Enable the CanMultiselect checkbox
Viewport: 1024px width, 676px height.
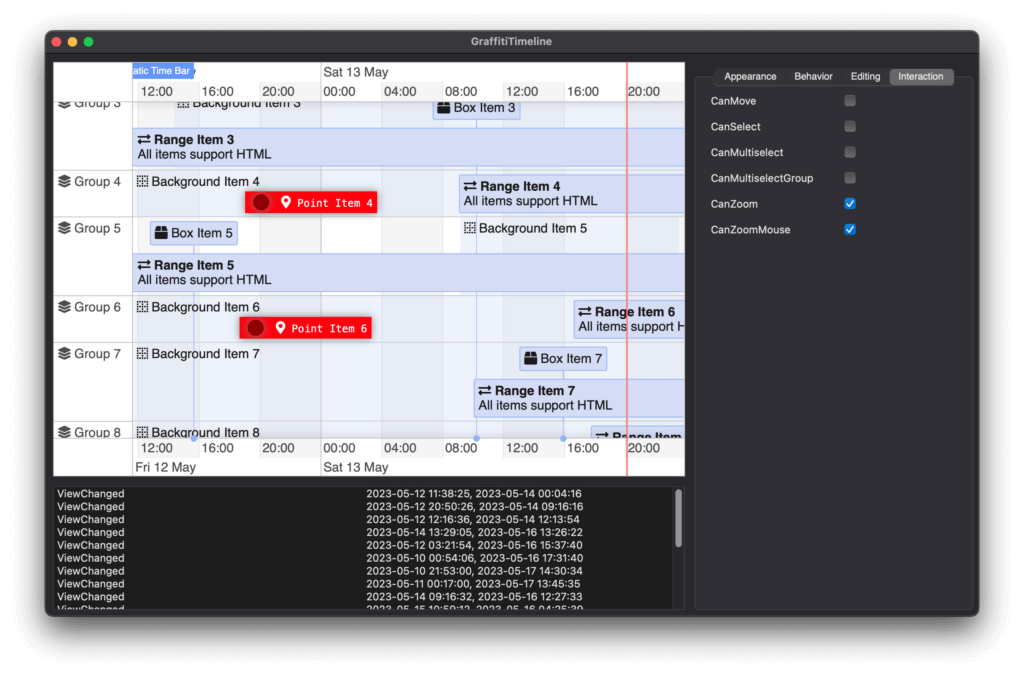pyautogui.click(x=850, y=152)
